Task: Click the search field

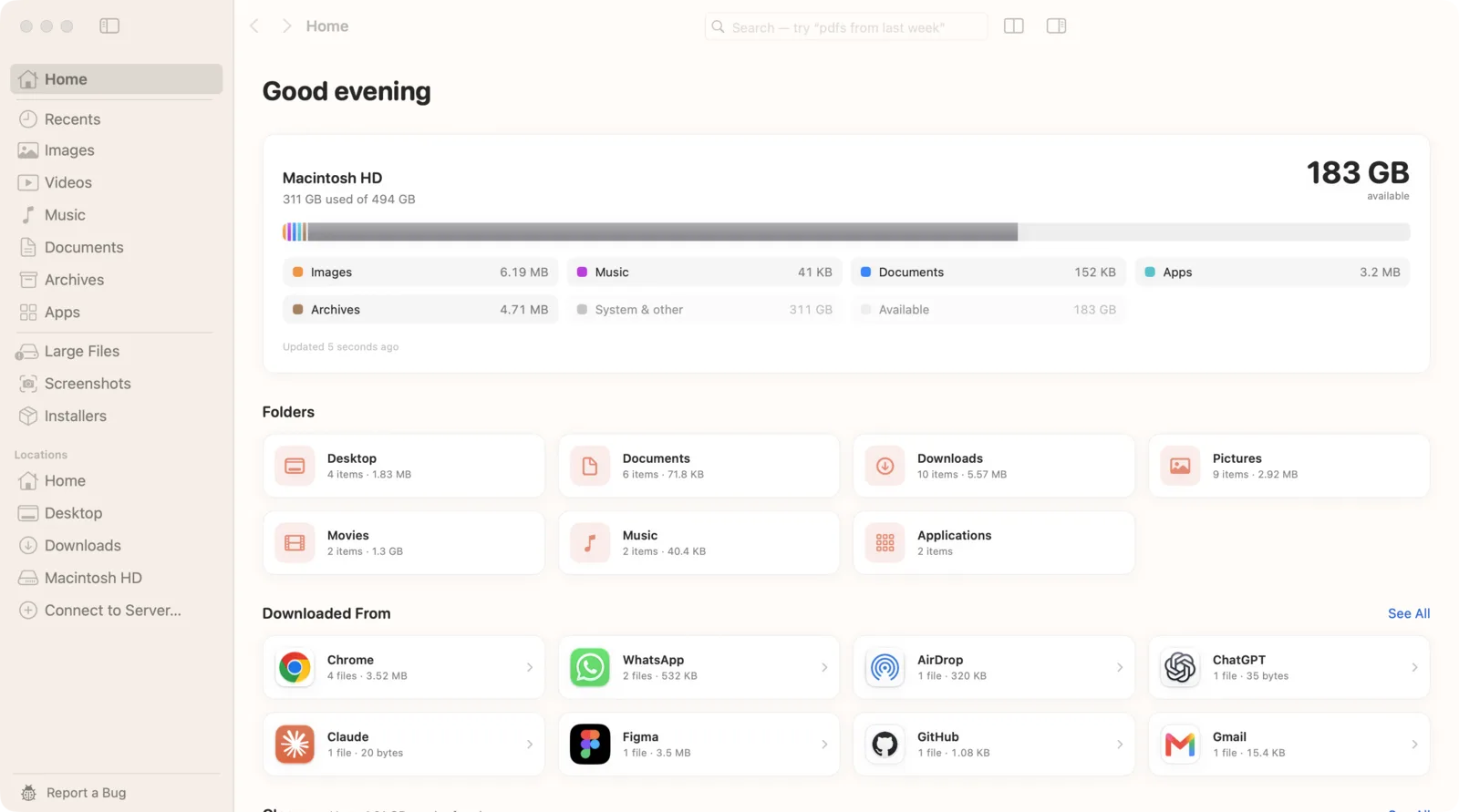Action: pos(846,27)
